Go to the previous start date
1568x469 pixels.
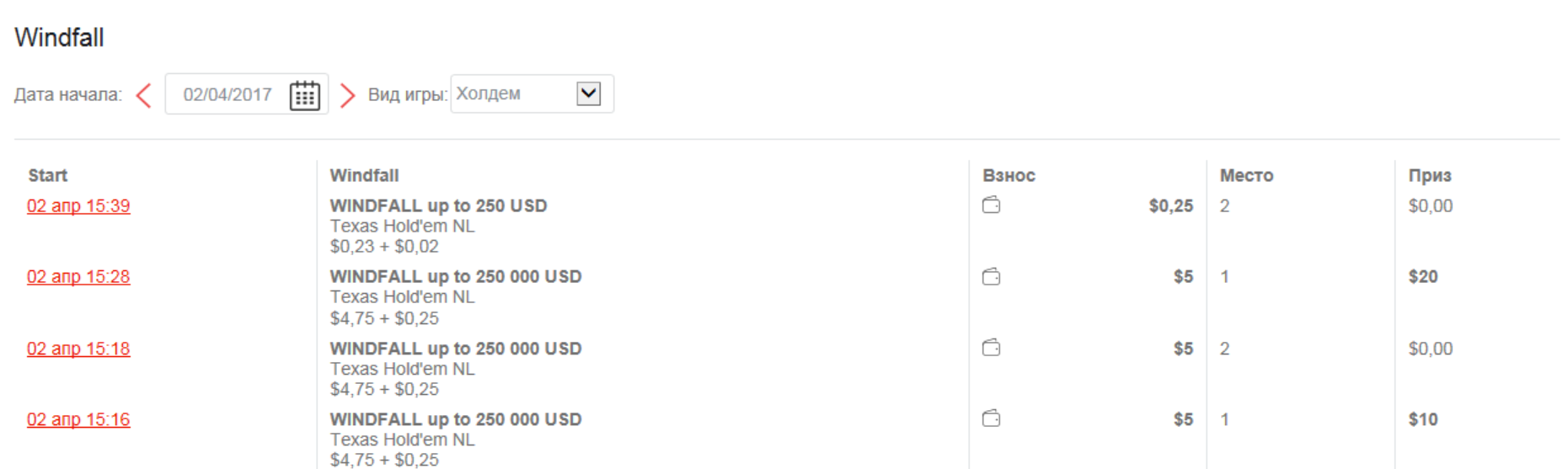point(144,95)
